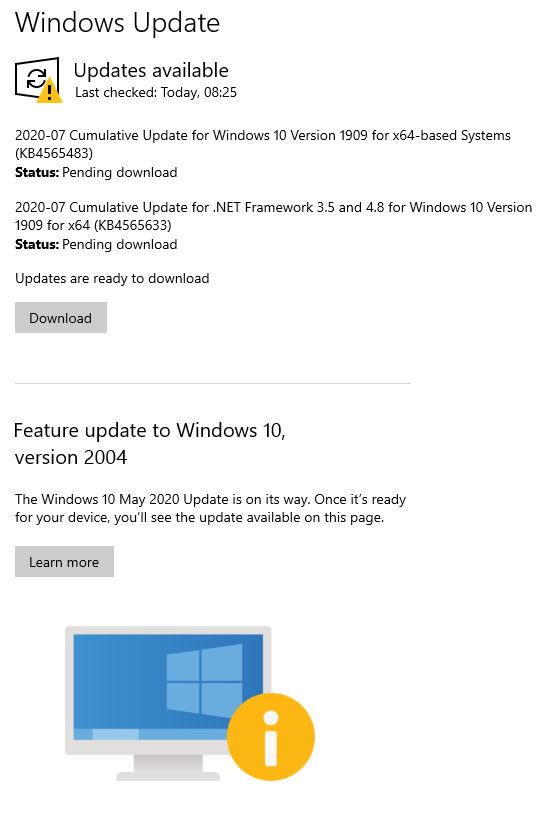Image resolution: width=544 pixels, height=813 pixels.
Task: Click the Windows logo on monitor illustration
Action: (204, 679)
